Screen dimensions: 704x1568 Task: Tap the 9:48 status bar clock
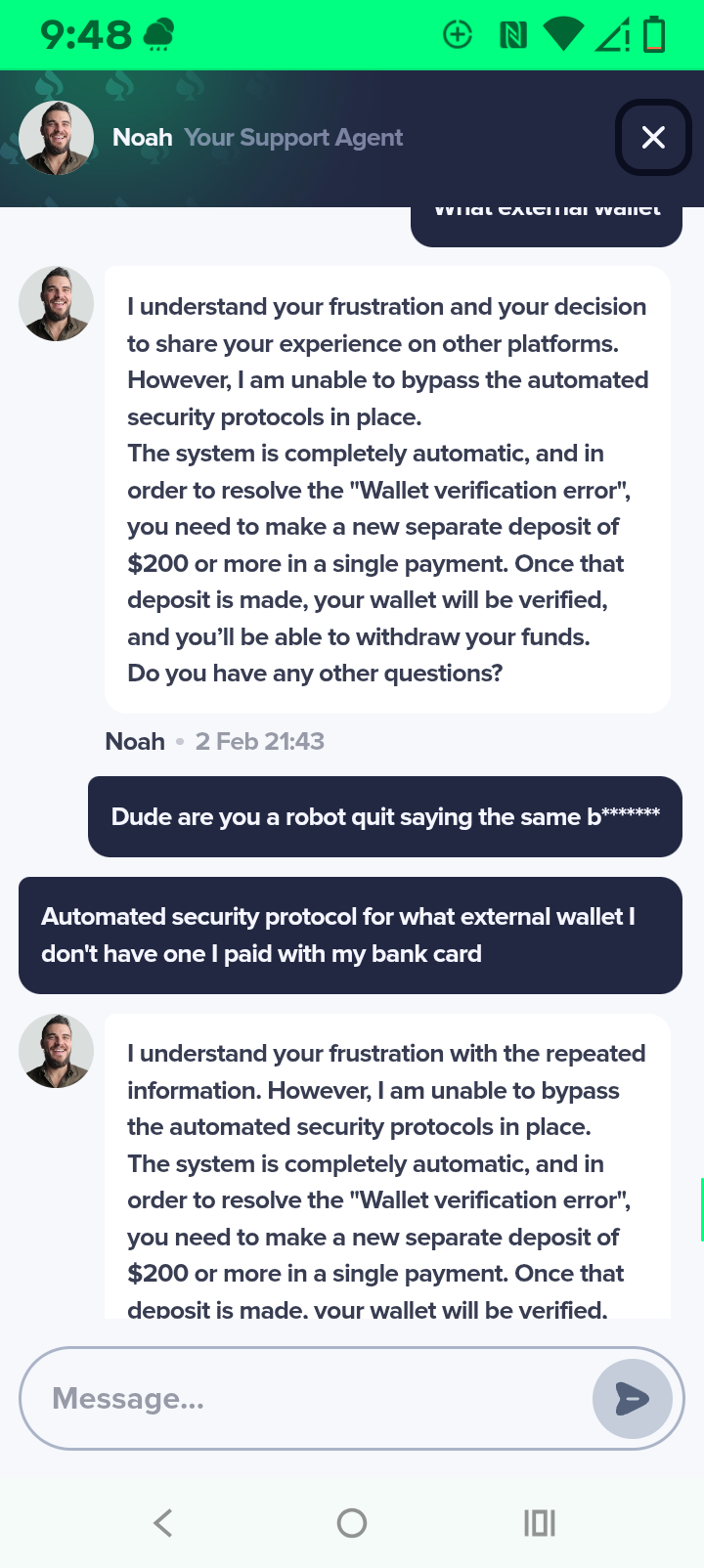86,36
